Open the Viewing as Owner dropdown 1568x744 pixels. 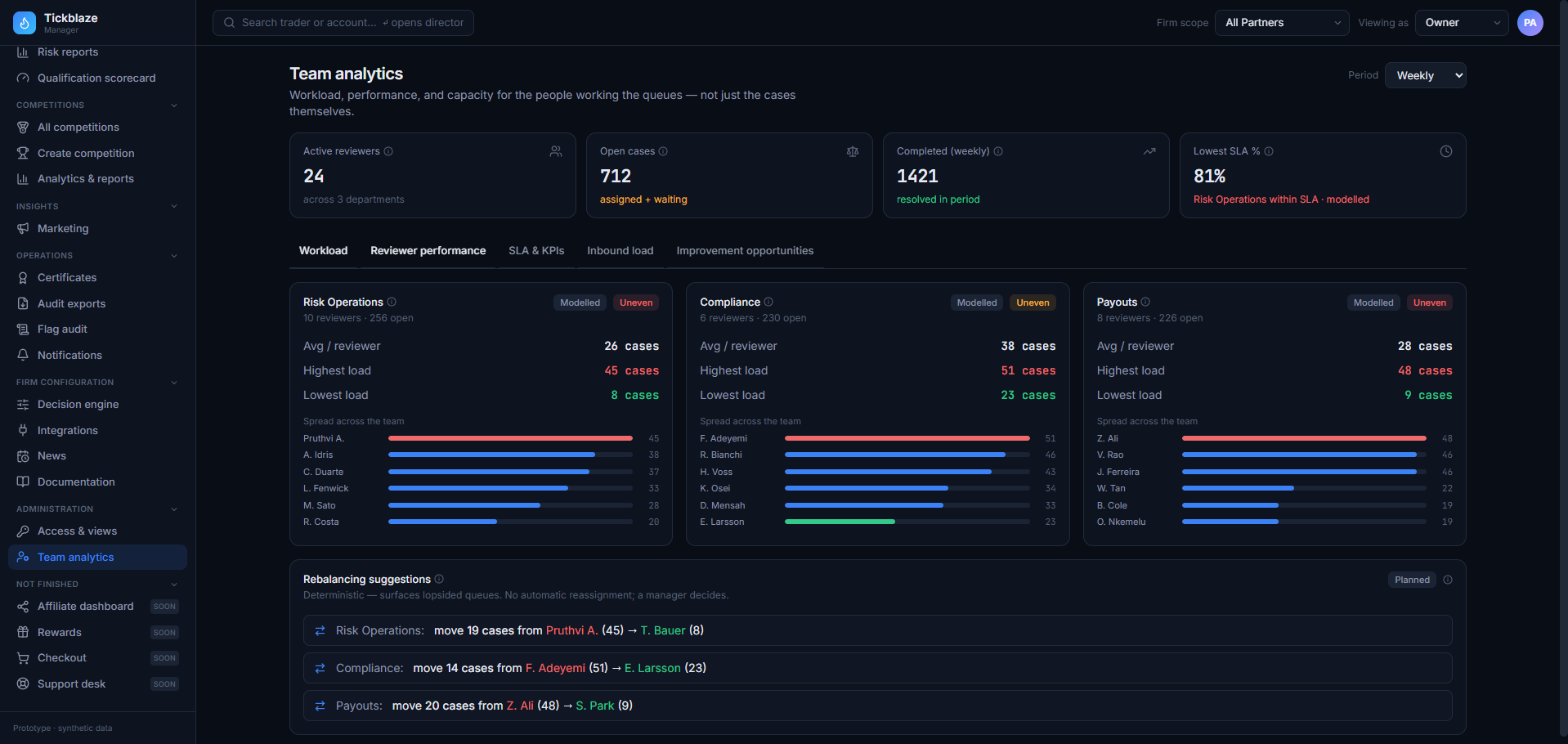1463,23
